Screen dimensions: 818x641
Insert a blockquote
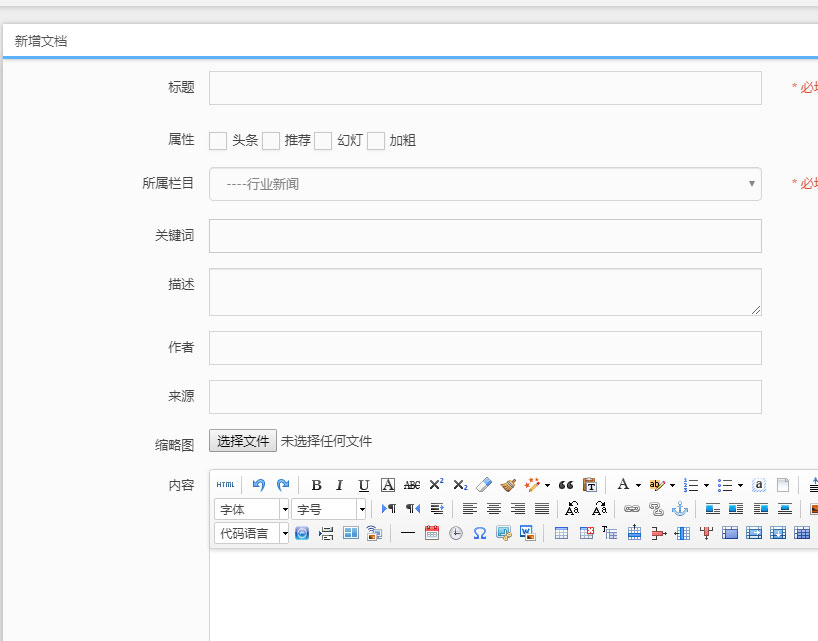coord(566,485)
